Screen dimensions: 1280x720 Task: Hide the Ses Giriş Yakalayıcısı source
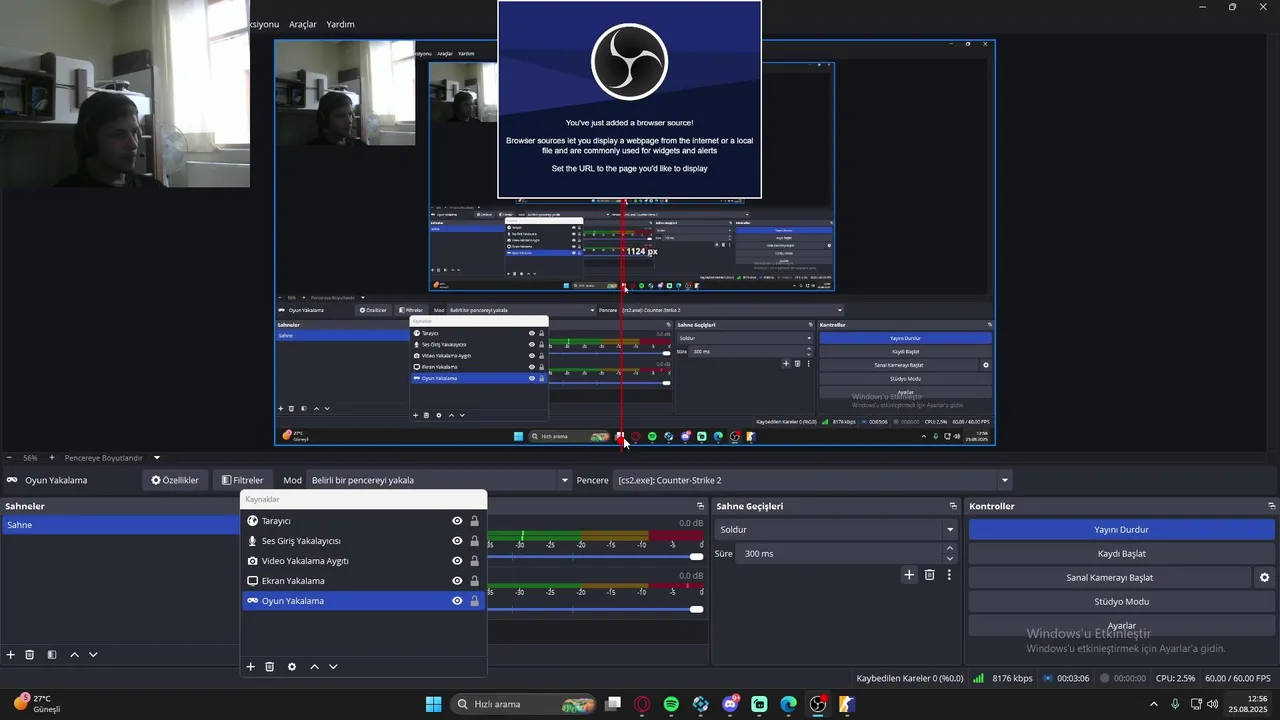pos(457,541)
